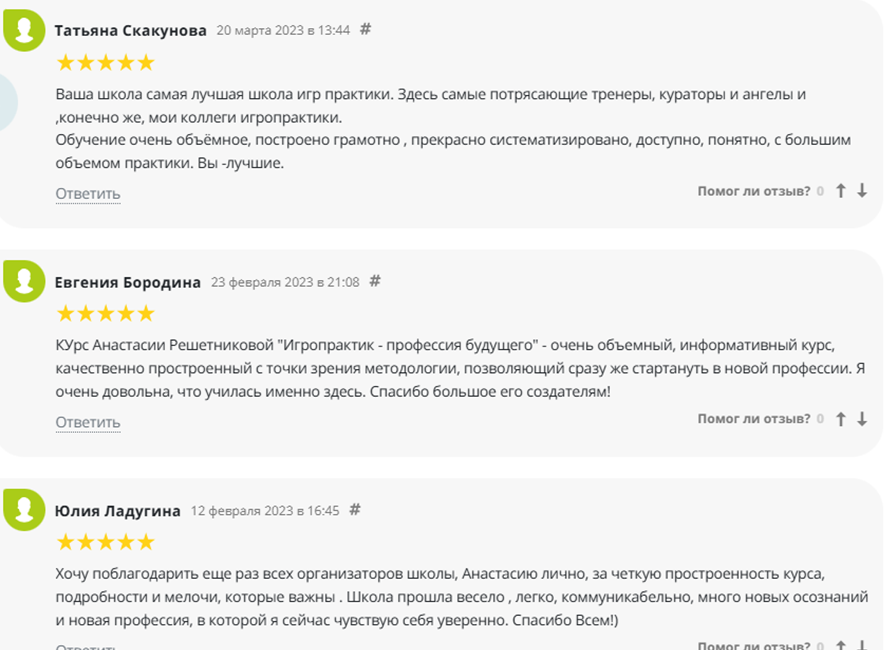The image size is (886, 650).
Task: Click the # permalink on Юлия Ладугина's review
Action: coord(355,510)
